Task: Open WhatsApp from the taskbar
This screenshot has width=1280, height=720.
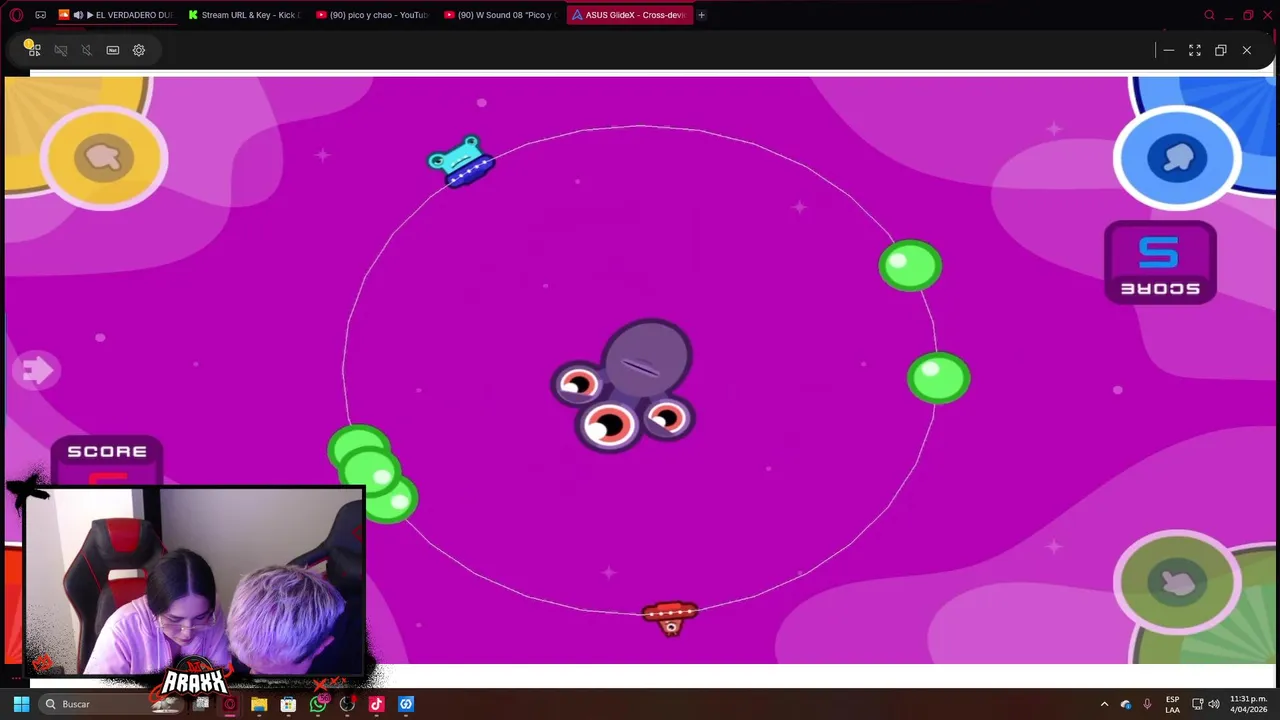Action: 318,704
